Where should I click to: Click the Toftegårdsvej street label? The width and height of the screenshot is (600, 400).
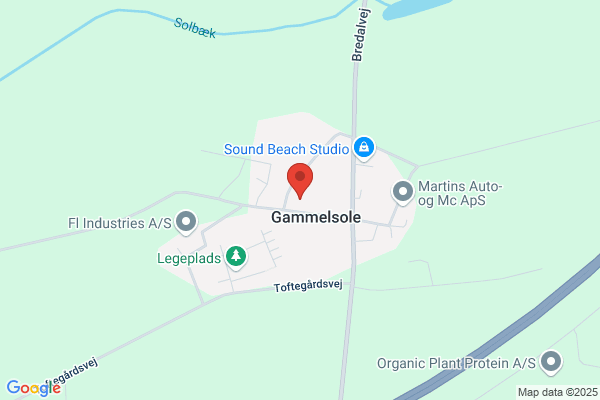click(308, 286)
